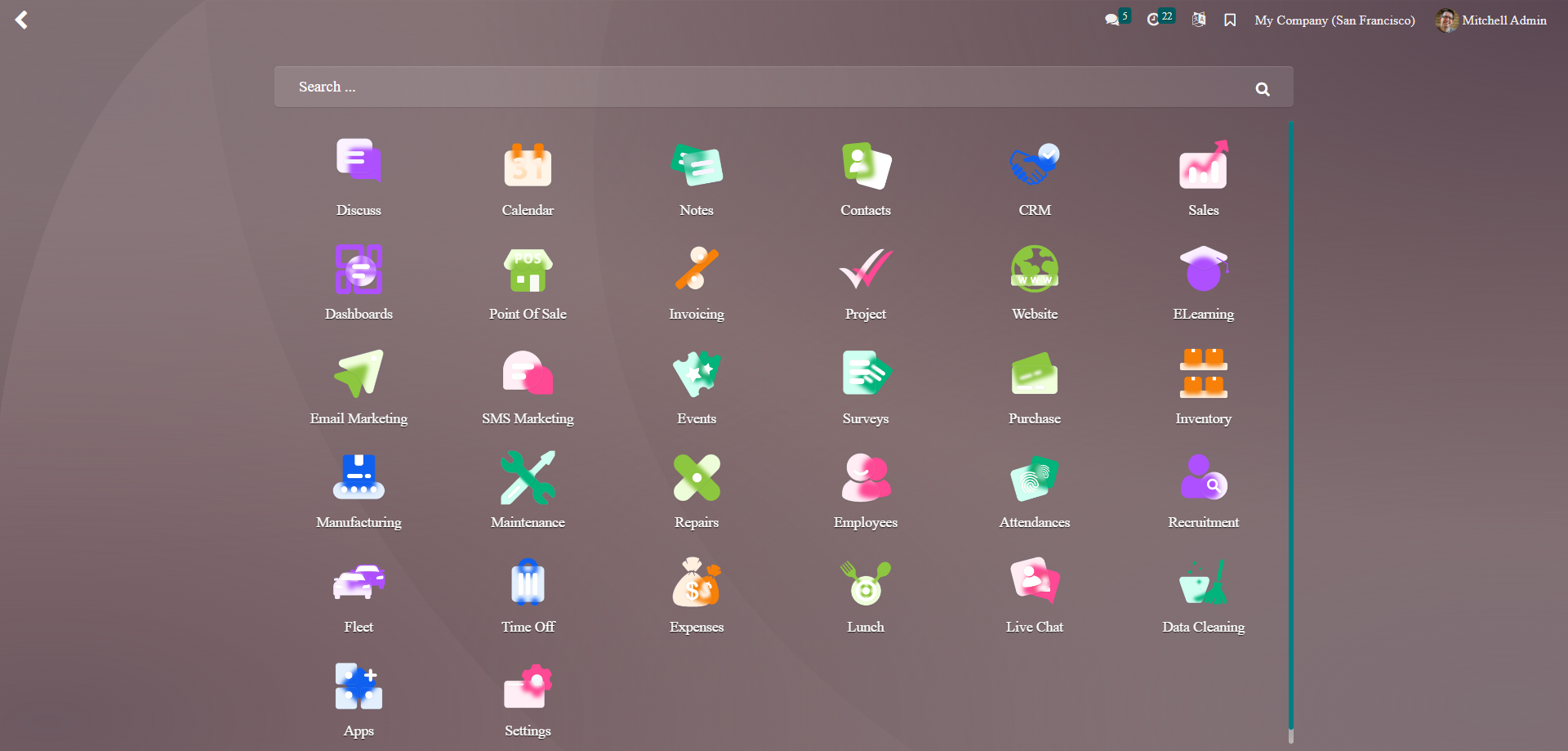
Task: Open the Employees app
Action: [866, 489]
